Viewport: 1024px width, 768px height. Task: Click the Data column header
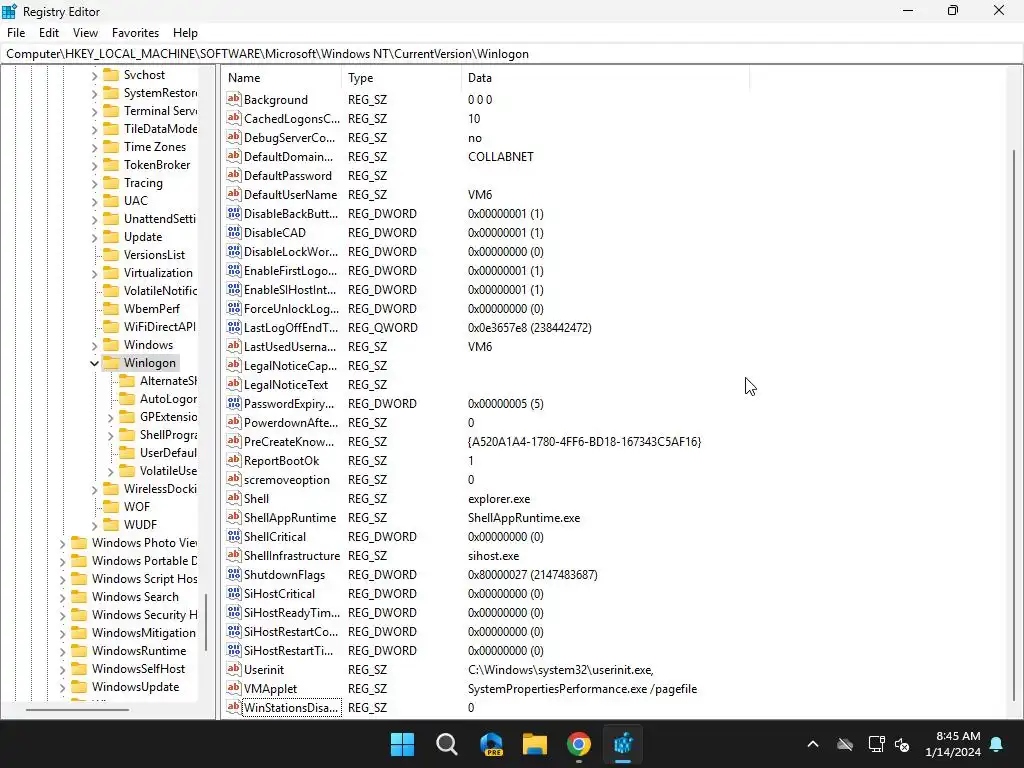click(x=605, y=78)
